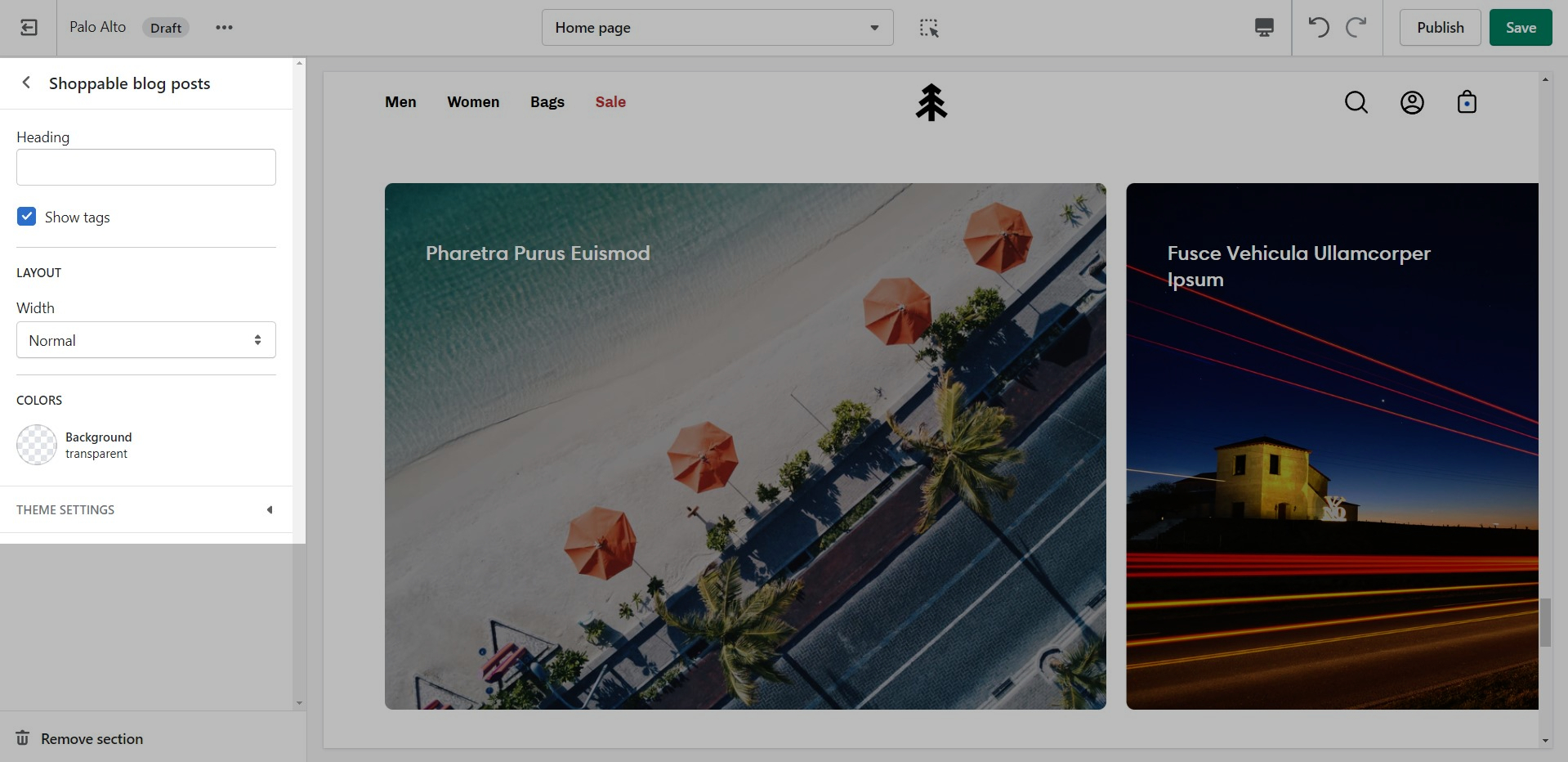Image resolution: width=1568 pixels, height=762 pixels.
Task: Go back from Shoppable blog posts
Action: pyautogui.click(x=26, y=83)
